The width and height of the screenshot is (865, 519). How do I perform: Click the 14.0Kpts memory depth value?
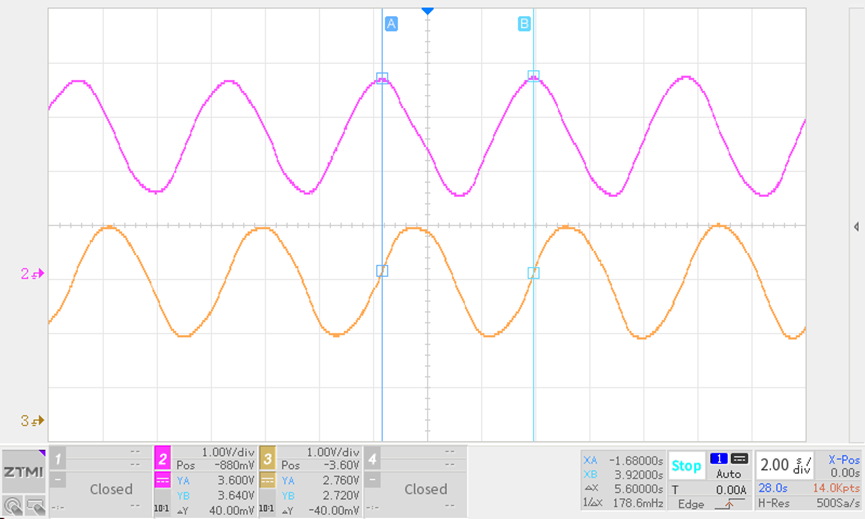(x=836, y=488)
